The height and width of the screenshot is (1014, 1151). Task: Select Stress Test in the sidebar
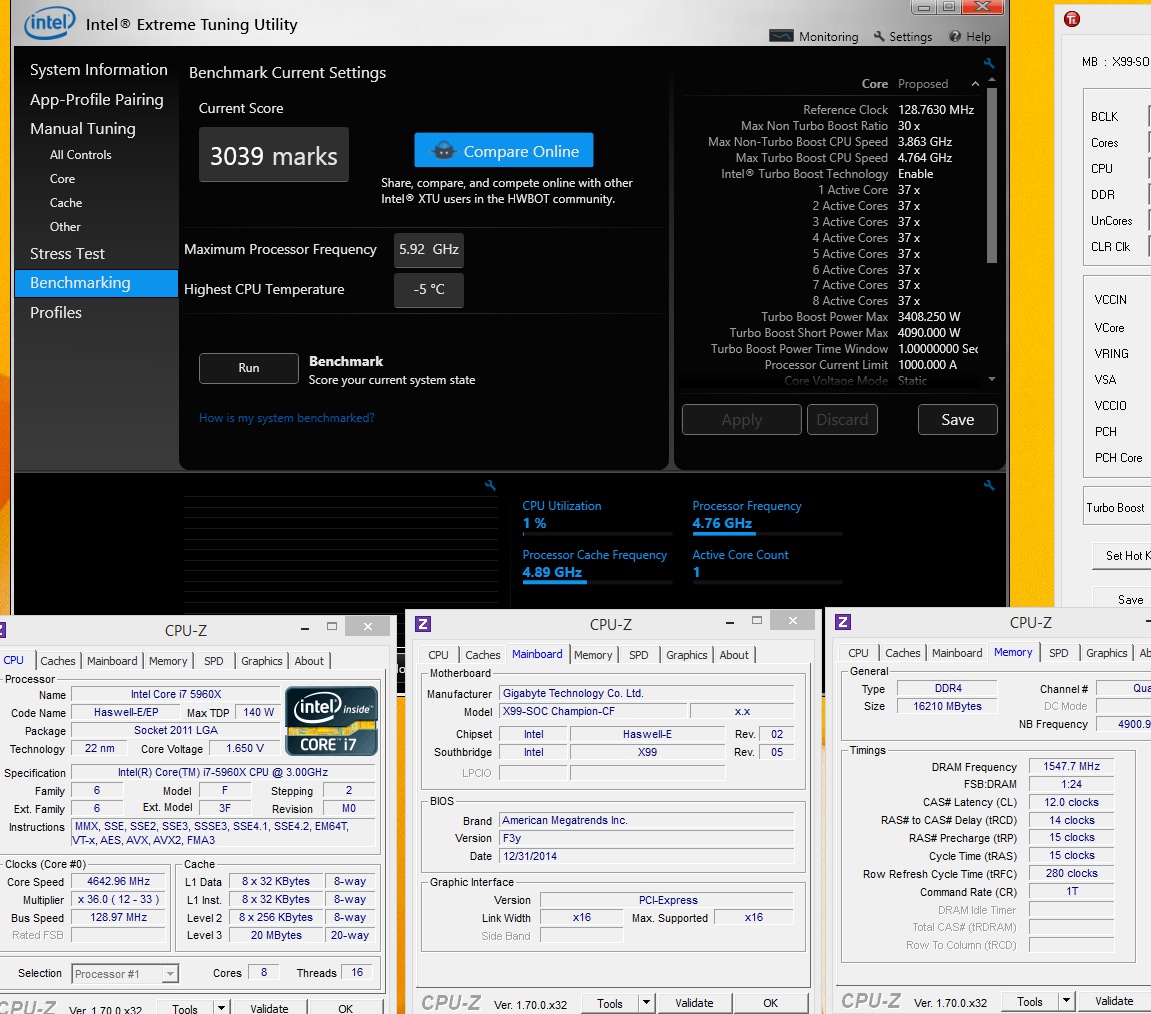point(68,253)
